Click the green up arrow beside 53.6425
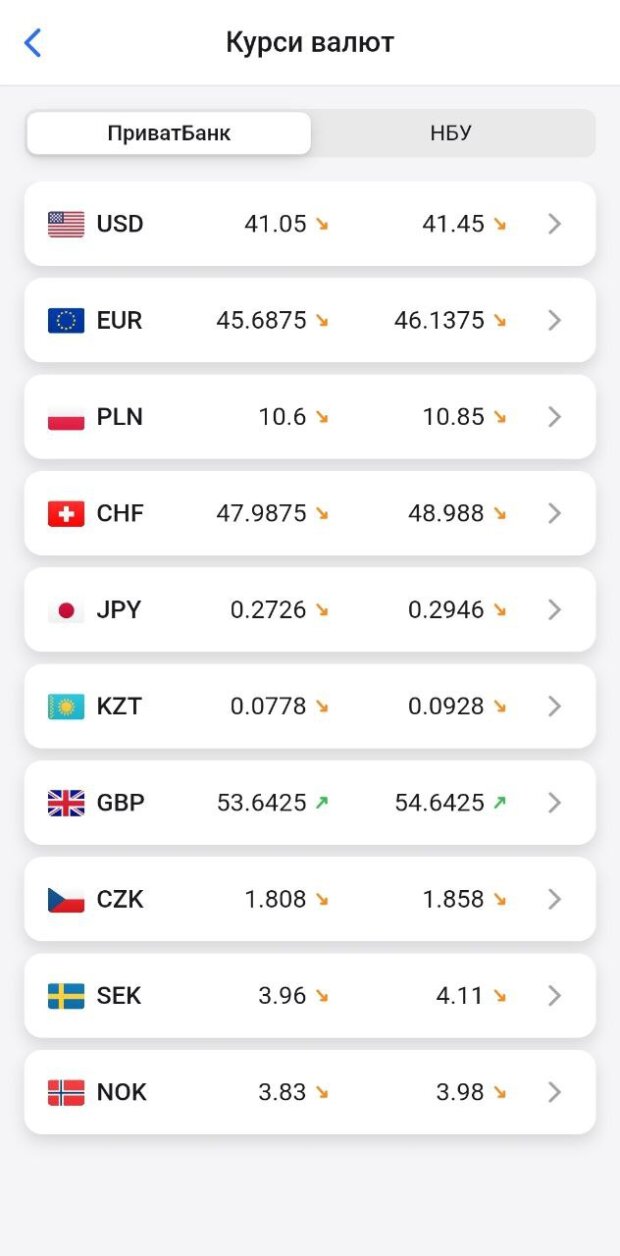620x1256 pixels. (x=321, y=803)
